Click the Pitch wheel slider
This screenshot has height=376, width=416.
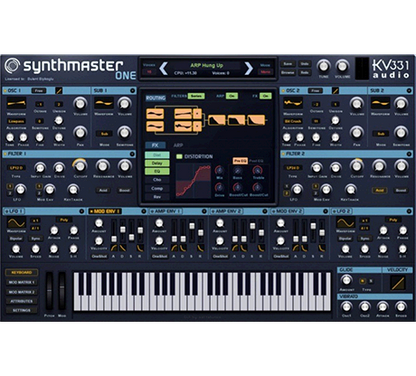click(x=49, y=292)
